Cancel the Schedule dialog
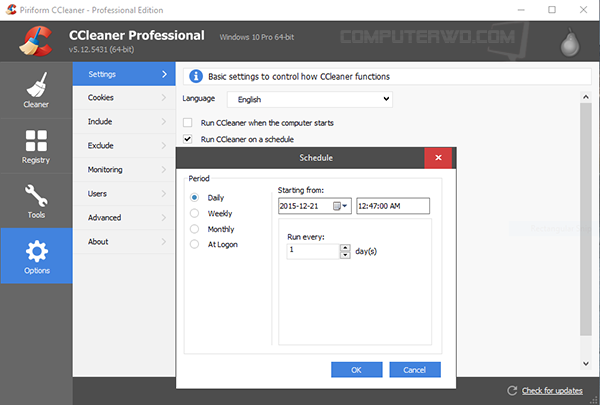This screenshot has height=405, width=600. (x=415, y=370)
